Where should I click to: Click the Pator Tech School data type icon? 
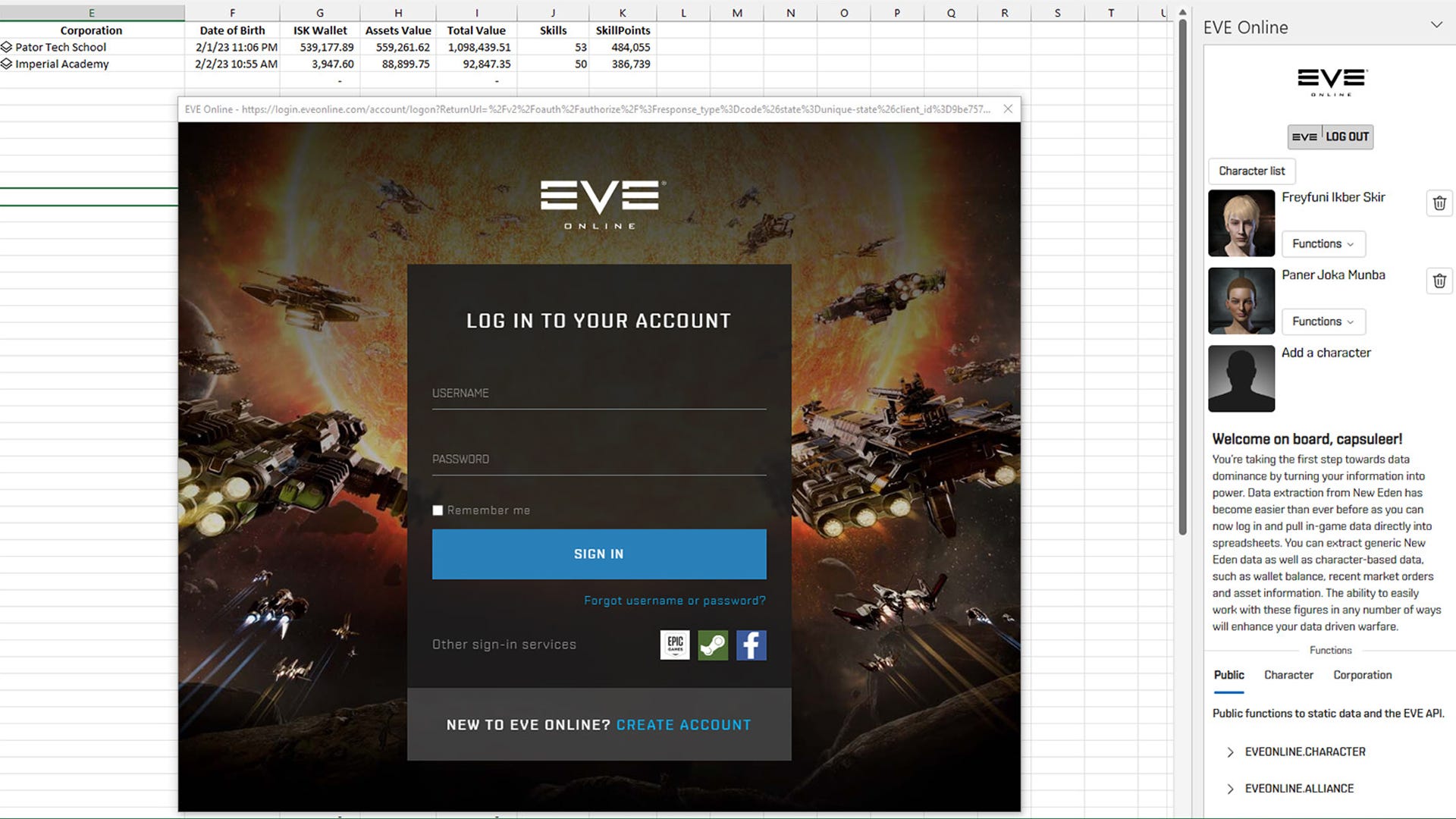tap(7, 47)
